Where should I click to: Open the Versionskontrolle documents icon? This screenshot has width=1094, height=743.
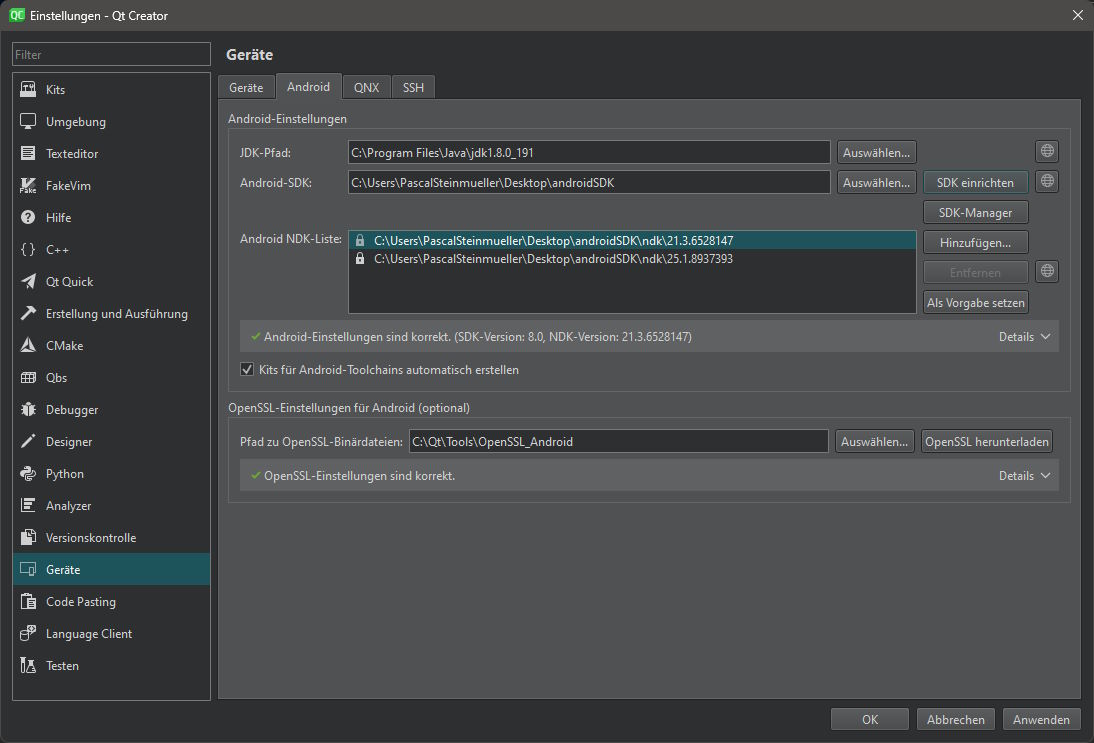click(28, 537)
